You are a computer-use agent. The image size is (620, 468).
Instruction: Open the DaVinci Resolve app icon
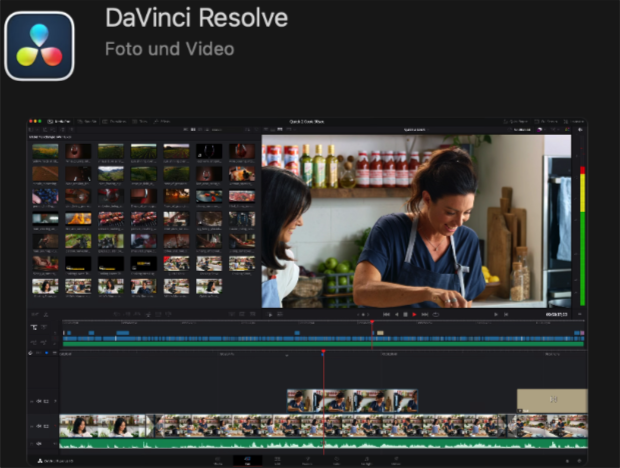click(39, 46)
